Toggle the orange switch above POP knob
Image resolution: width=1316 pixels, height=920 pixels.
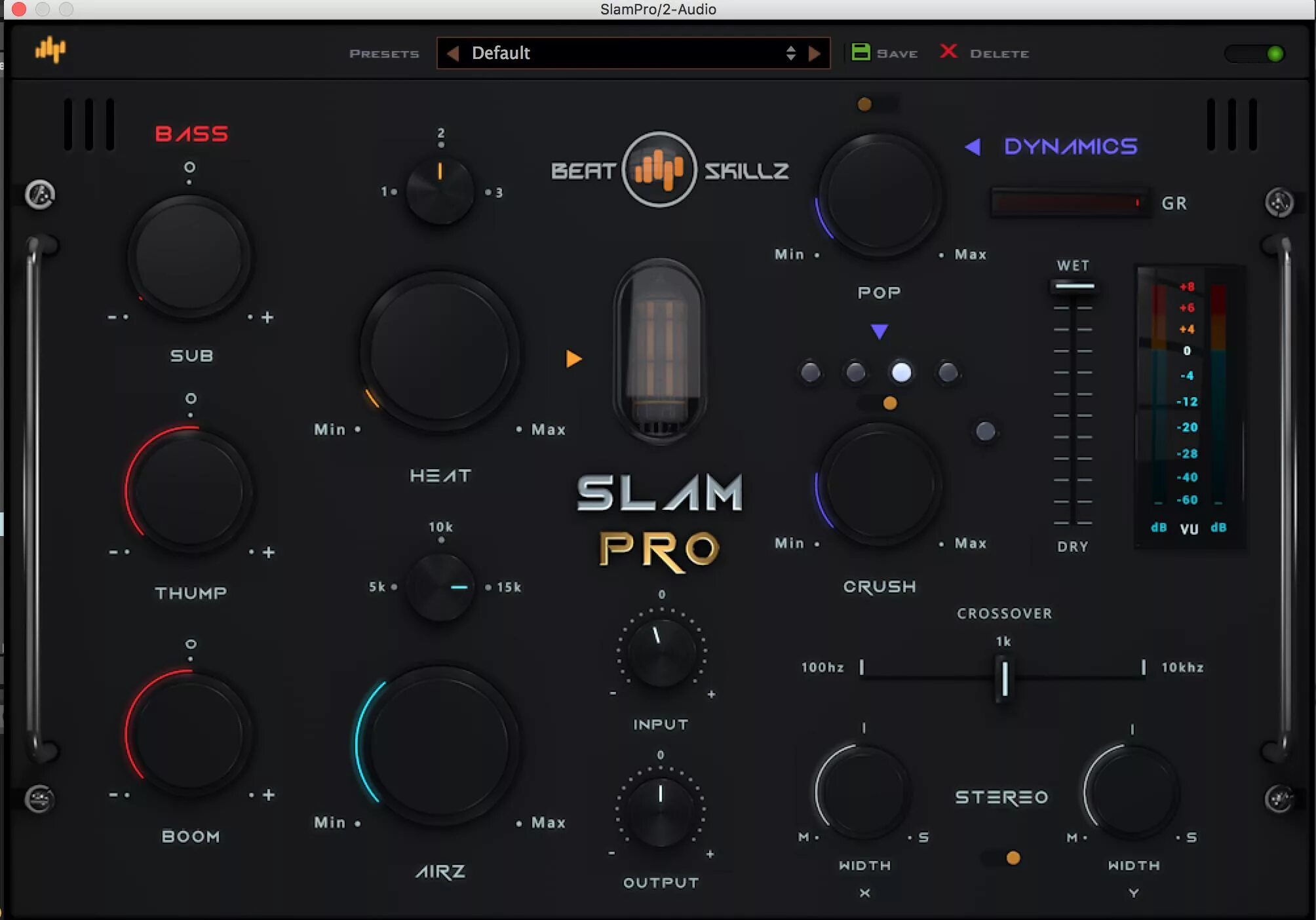[x=877, y=104]
